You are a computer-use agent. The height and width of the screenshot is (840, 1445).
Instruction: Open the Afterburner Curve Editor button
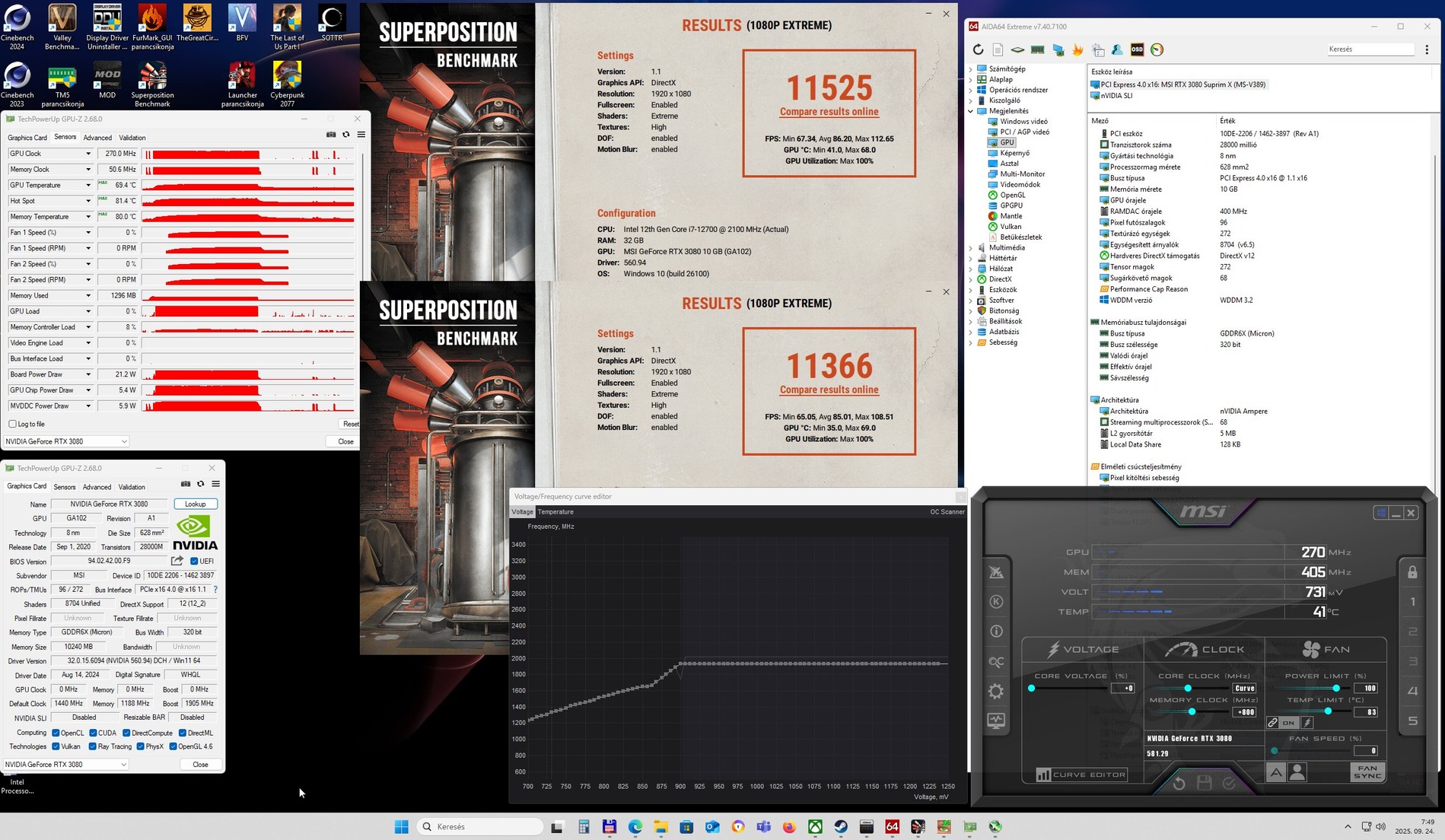[x=1081, y=775]
